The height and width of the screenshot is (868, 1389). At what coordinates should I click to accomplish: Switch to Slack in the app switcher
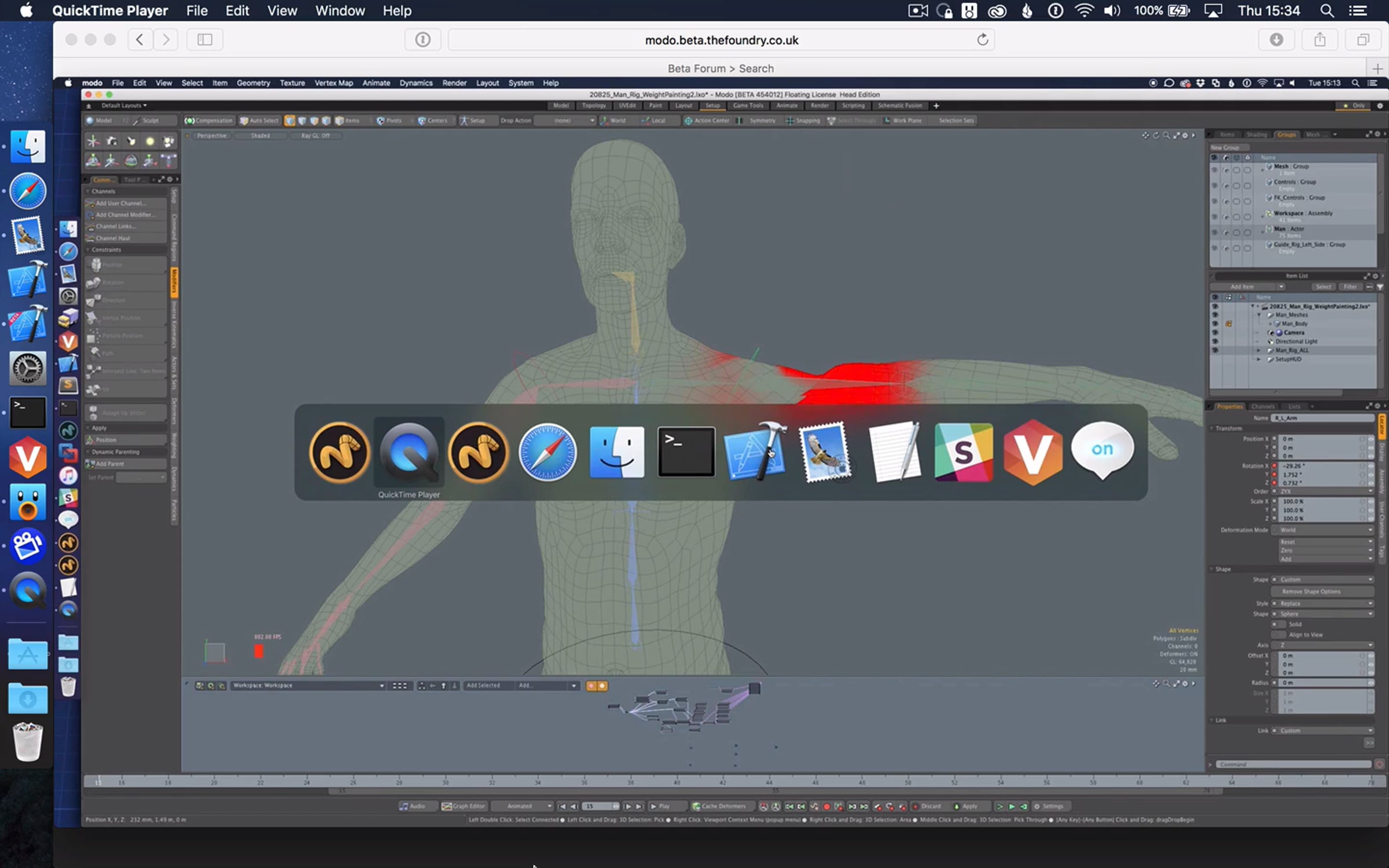coord(964,453)
